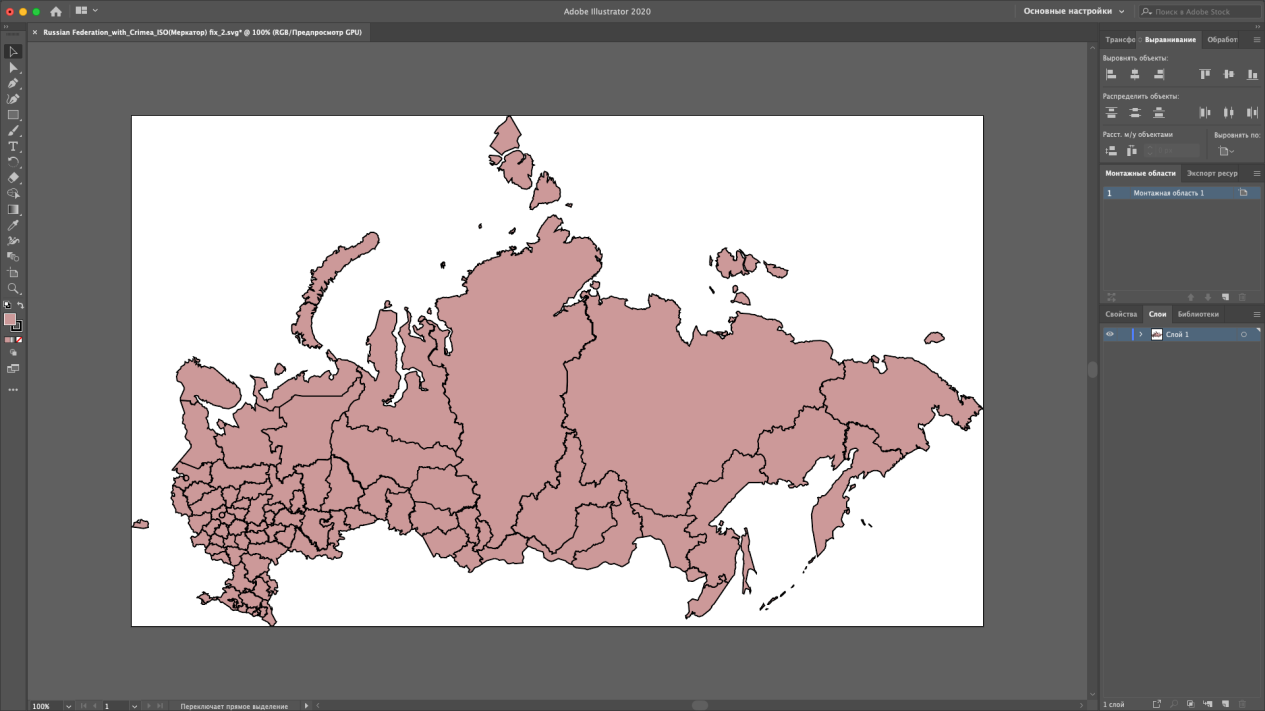The height and width of the screenshot is (711, 1265).
Task: Activate the Type tool
Action: point(13,147)
